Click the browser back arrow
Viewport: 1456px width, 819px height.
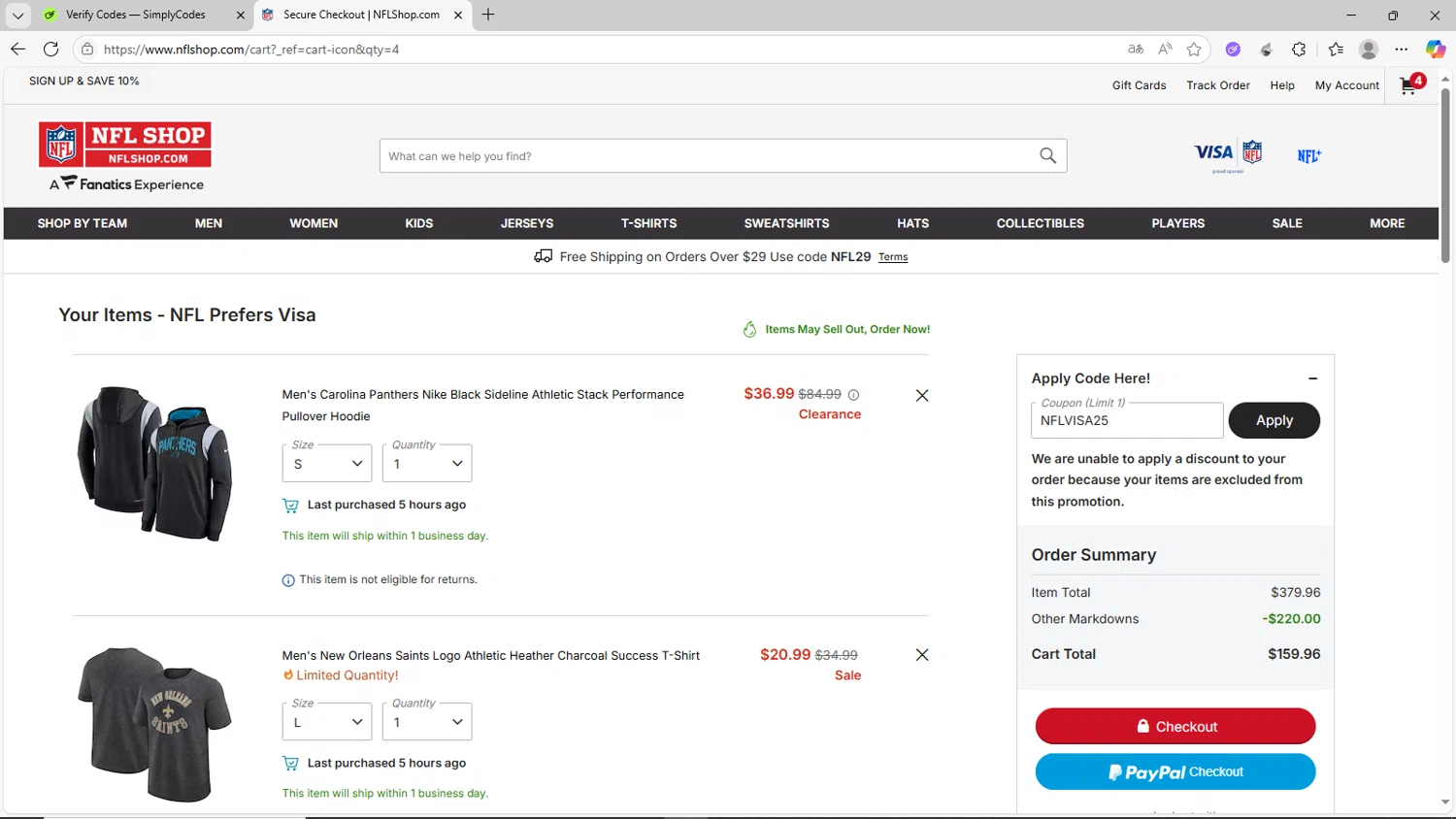[x=17, y=49]
